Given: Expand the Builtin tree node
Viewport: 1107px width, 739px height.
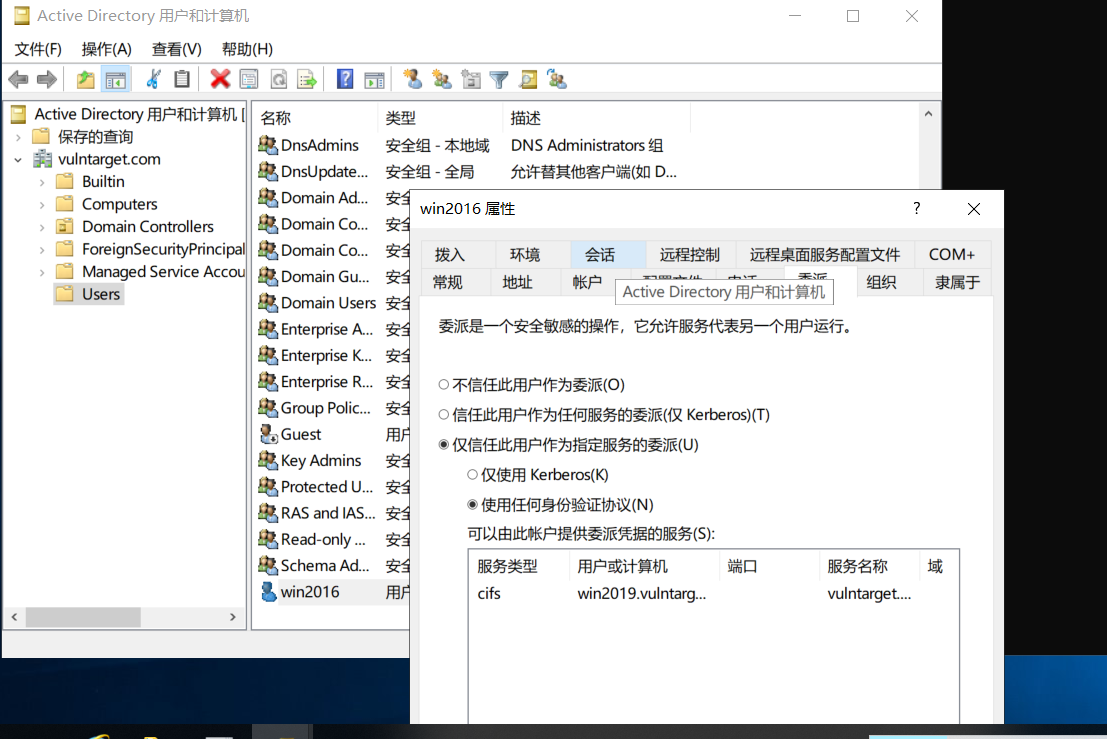Looking at the screenshot, I should [x=41, y=182].
